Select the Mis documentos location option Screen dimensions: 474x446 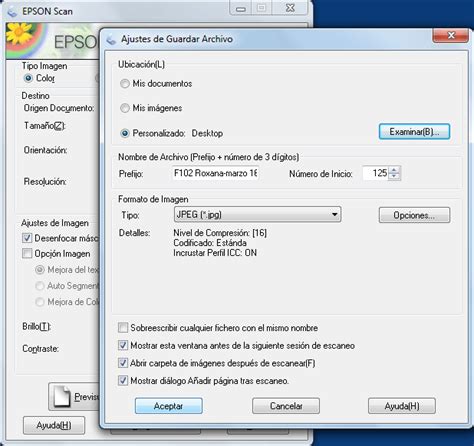tap(125, 84)
